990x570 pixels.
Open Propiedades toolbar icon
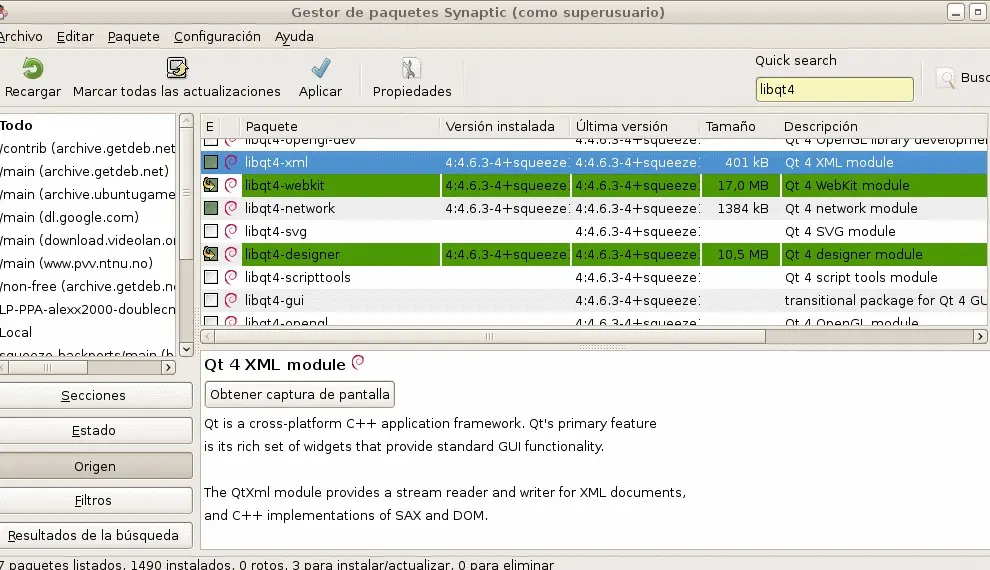411,68
